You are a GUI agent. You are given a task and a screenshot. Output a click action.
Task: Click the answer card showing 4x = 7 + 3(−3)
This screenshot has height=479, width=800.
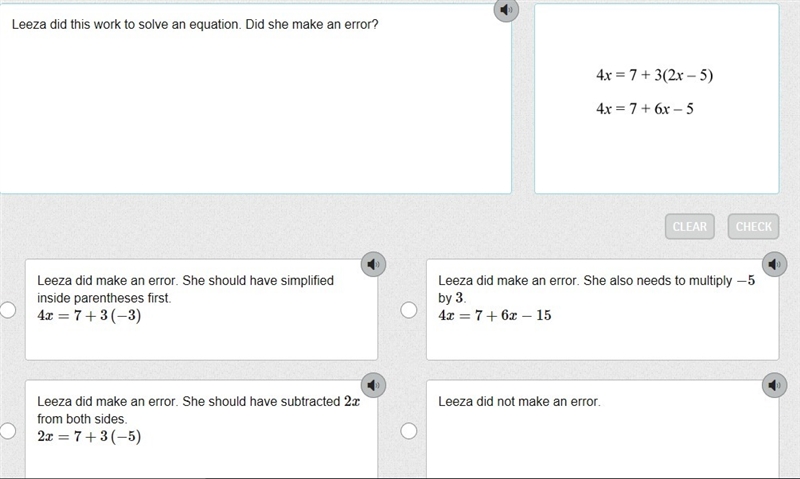[202, 310]
